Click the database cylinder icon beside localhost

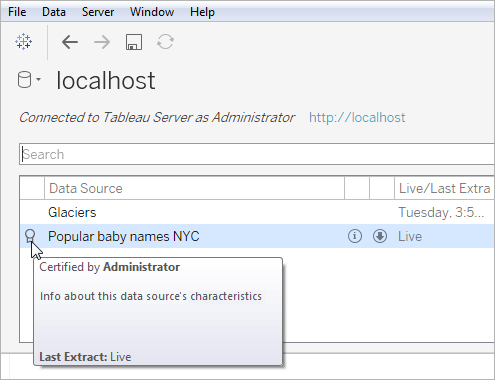(24, 80)
